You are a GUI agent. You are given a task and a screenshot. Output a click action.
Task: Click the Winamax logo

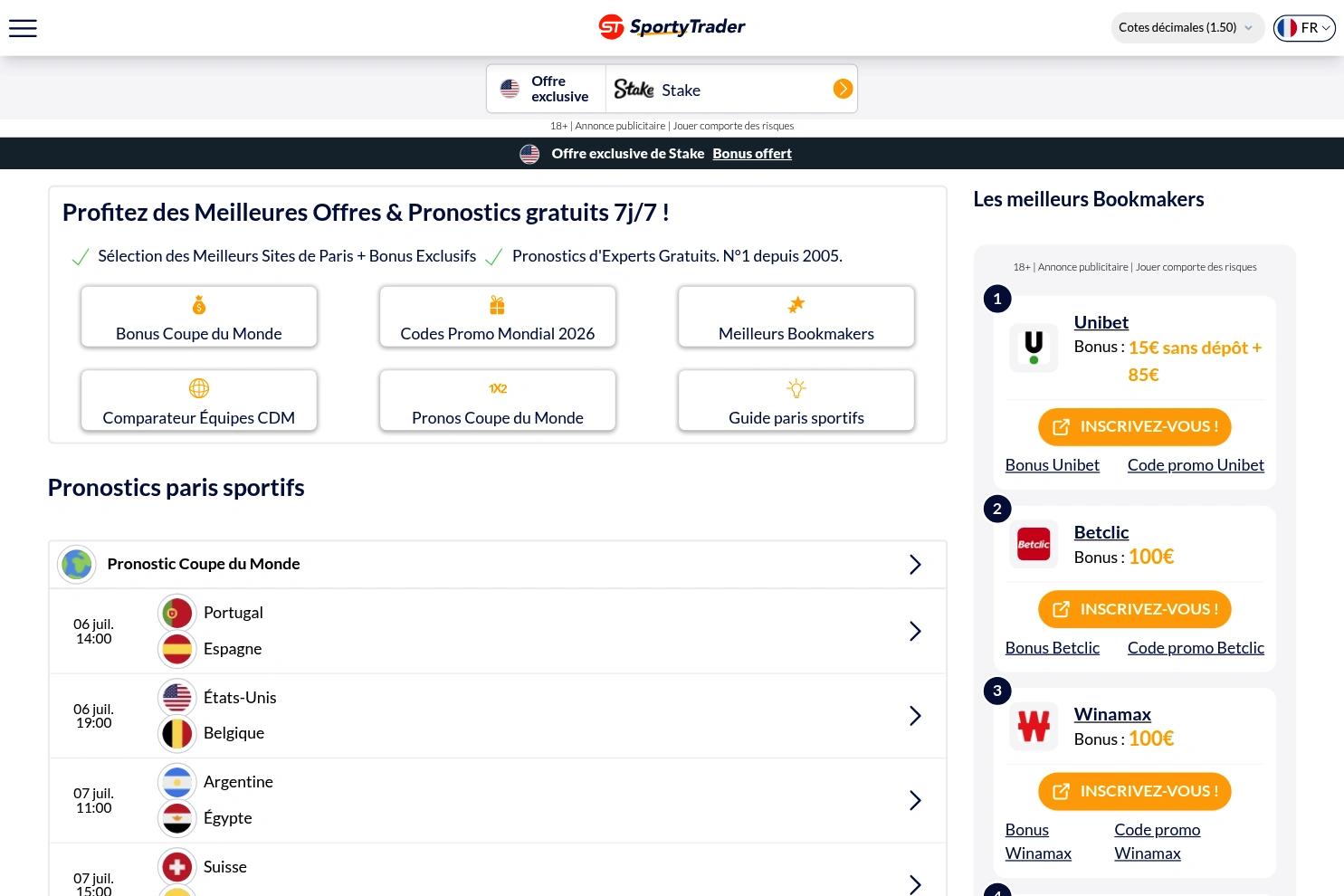[1034, 726]
